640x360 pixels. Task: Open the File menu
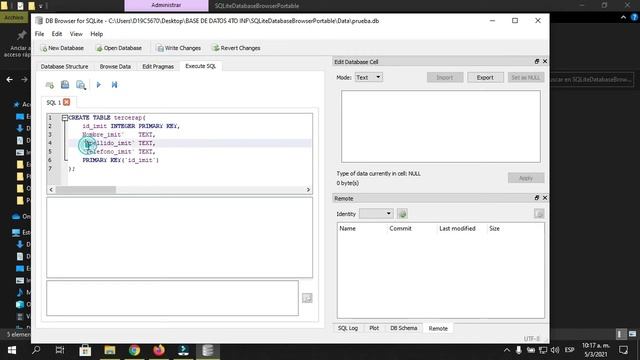[x=40, y=34]
